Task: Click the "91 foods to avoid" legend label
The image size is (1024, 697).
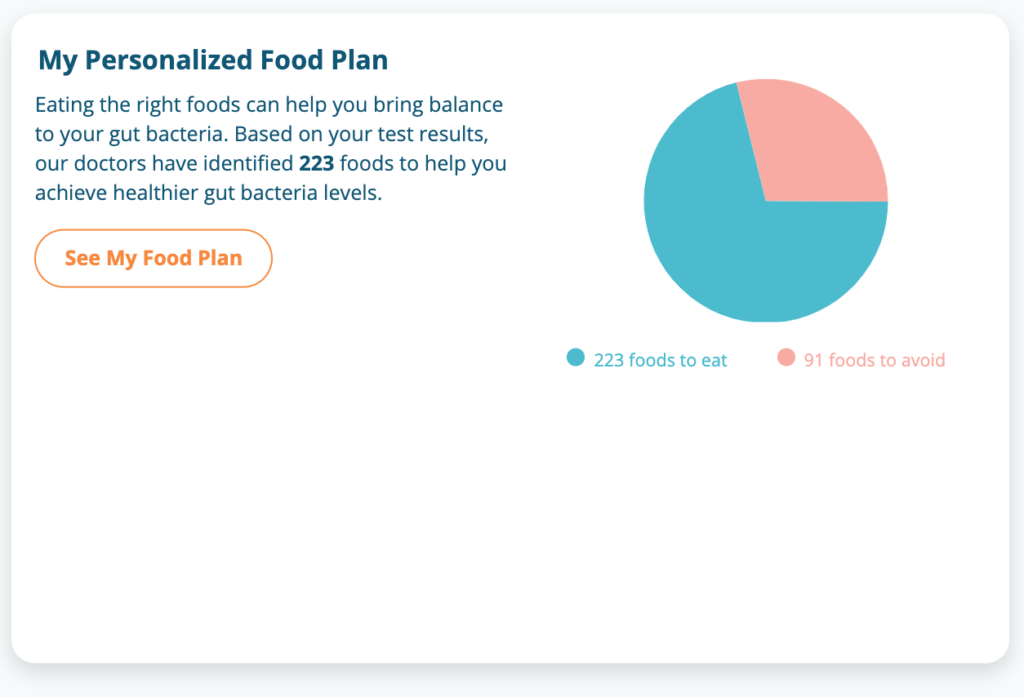Action: pos(874,360)
